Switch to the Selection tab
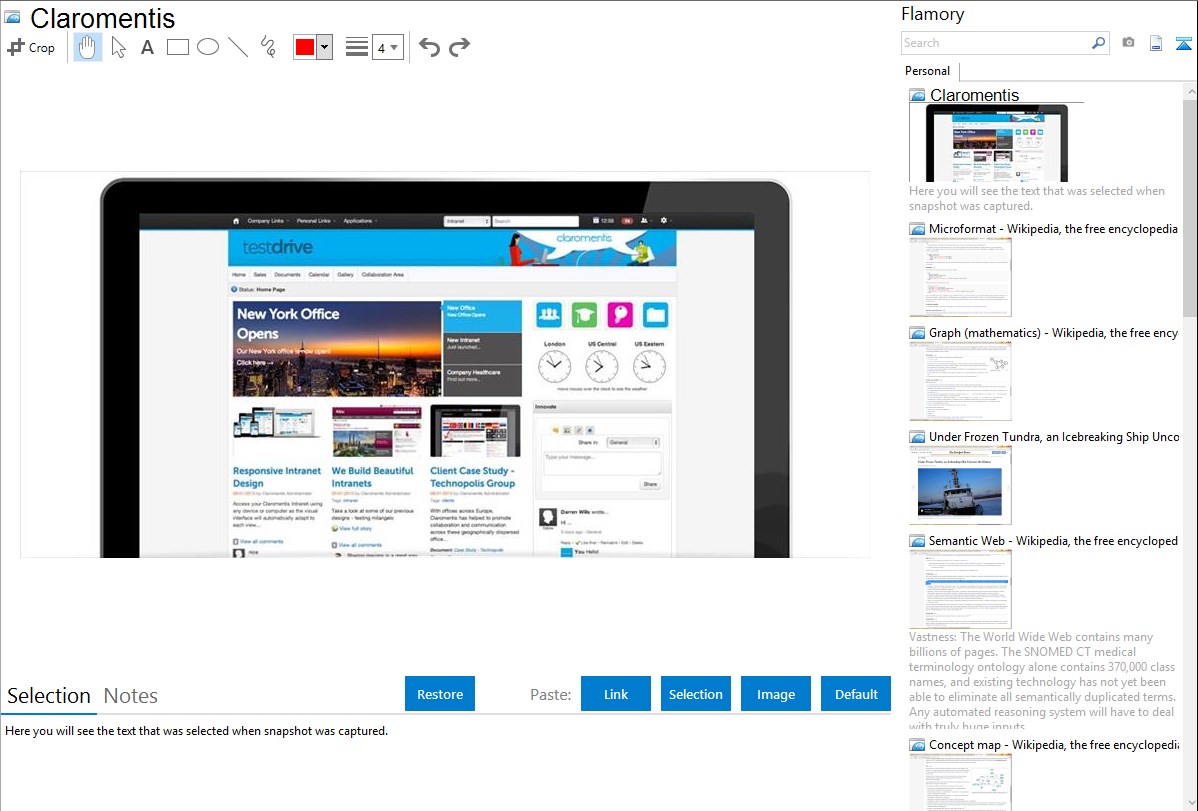The height and width of the screenshot is (811, 1198). tap(49, 696)
